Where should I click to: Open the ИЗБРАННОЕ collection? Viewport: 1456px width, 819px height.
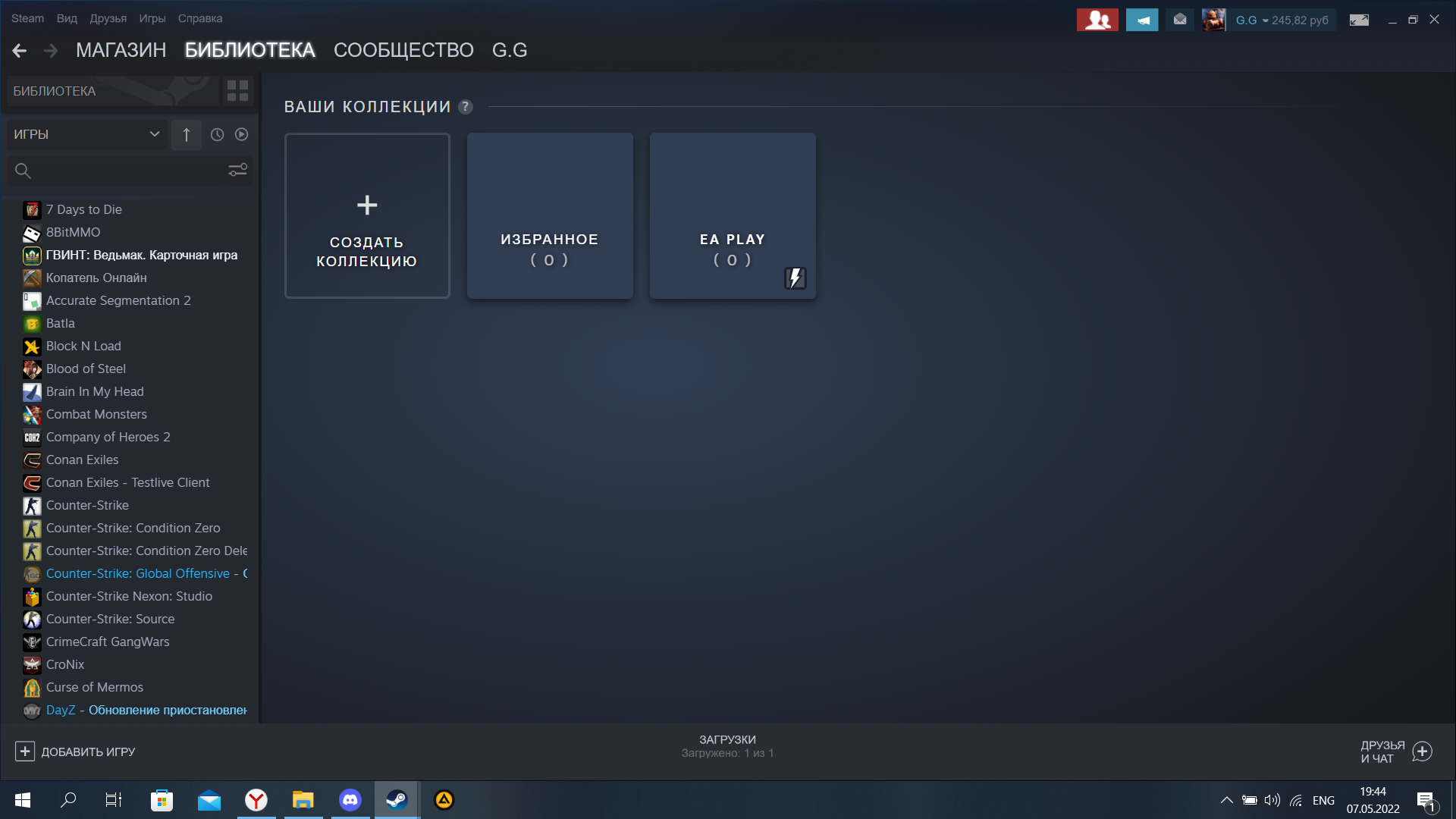[550, 215]
